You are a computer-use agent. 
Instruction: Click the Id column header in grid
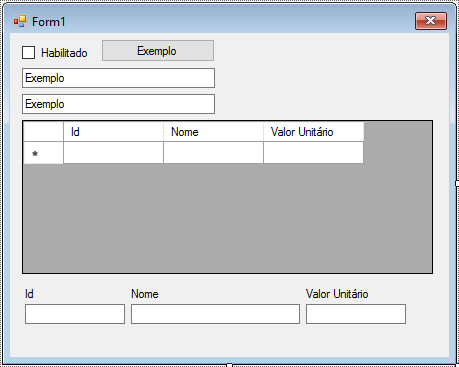click(x=113, y=132)
